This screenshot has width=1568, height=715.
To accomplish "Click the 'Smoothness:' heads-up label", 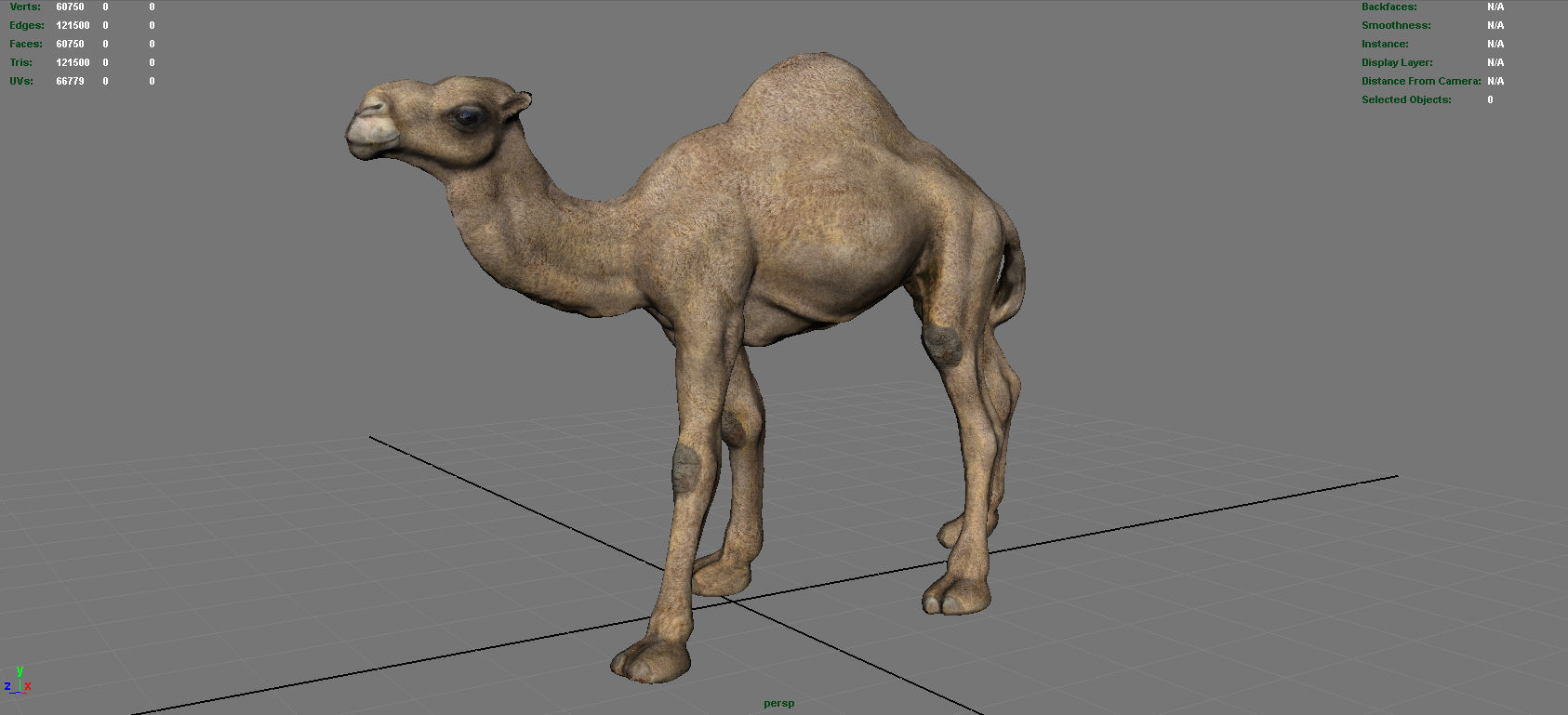I will (1396, 25).
